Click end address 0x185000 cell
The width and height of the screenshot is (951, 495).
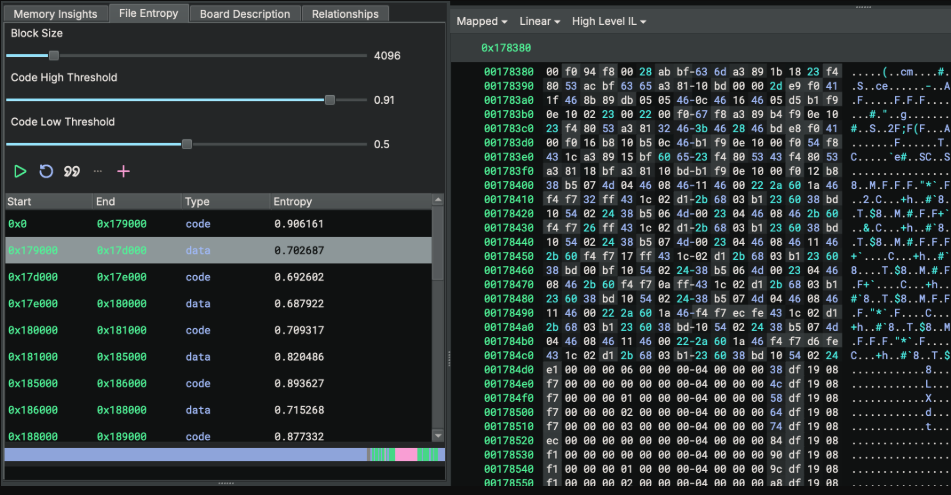pos(122,357)
